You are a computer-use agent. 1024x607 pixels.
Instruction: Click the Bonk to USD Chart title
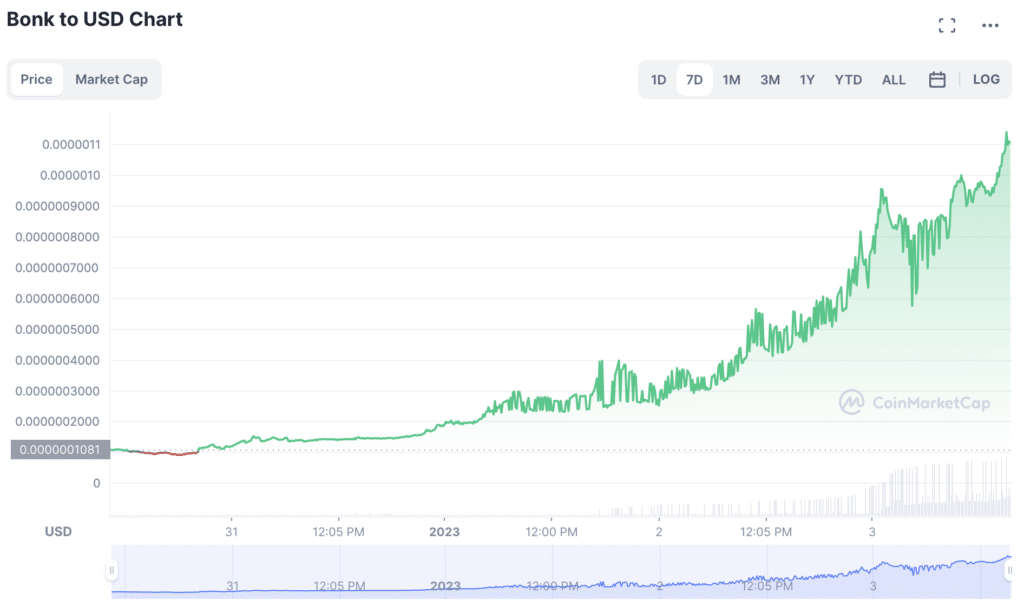(x=95, y=20)
